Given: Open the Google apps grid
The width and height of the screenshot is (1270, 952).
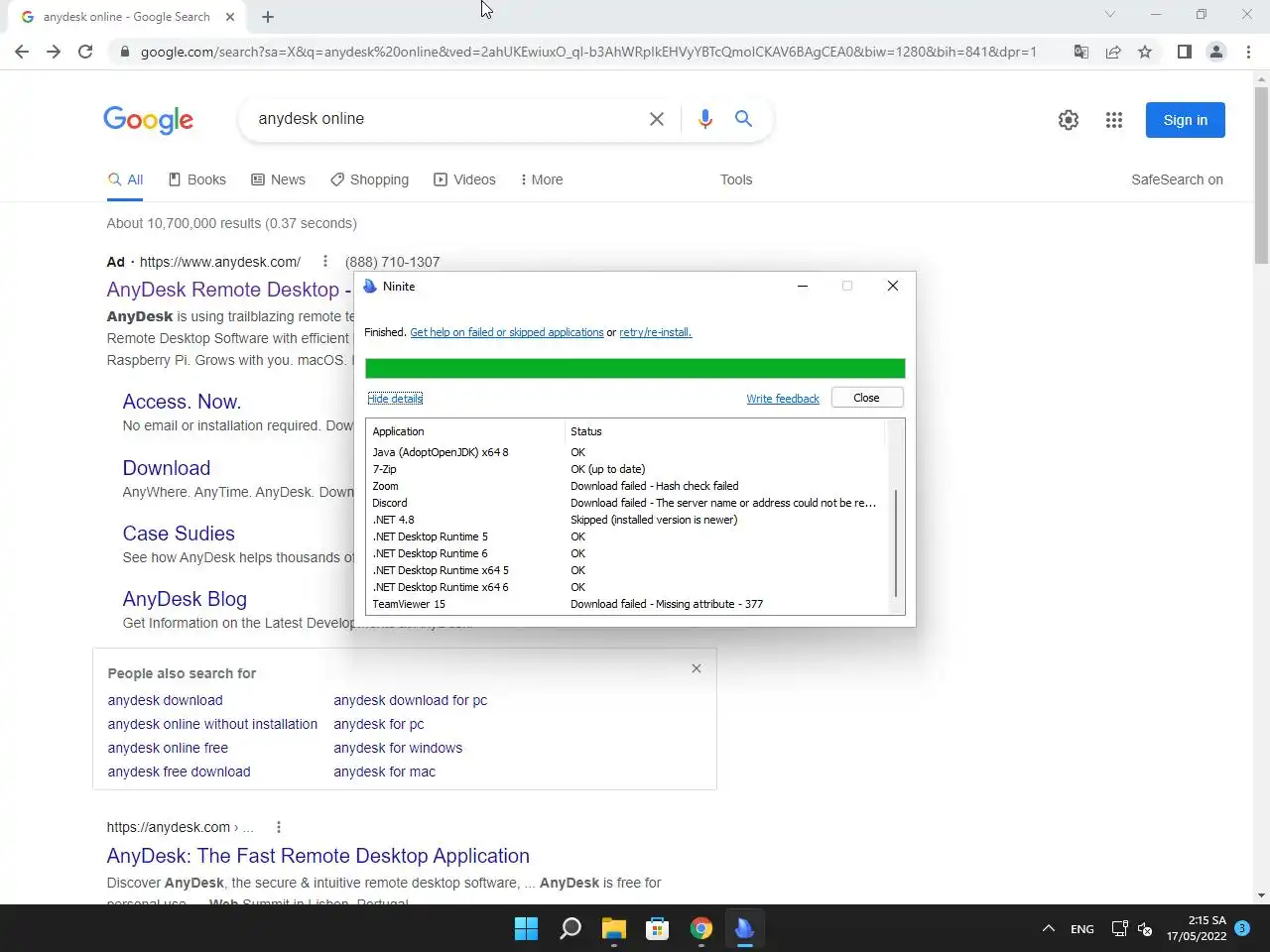Looking at the screenshot, I should pos(1114,120).
